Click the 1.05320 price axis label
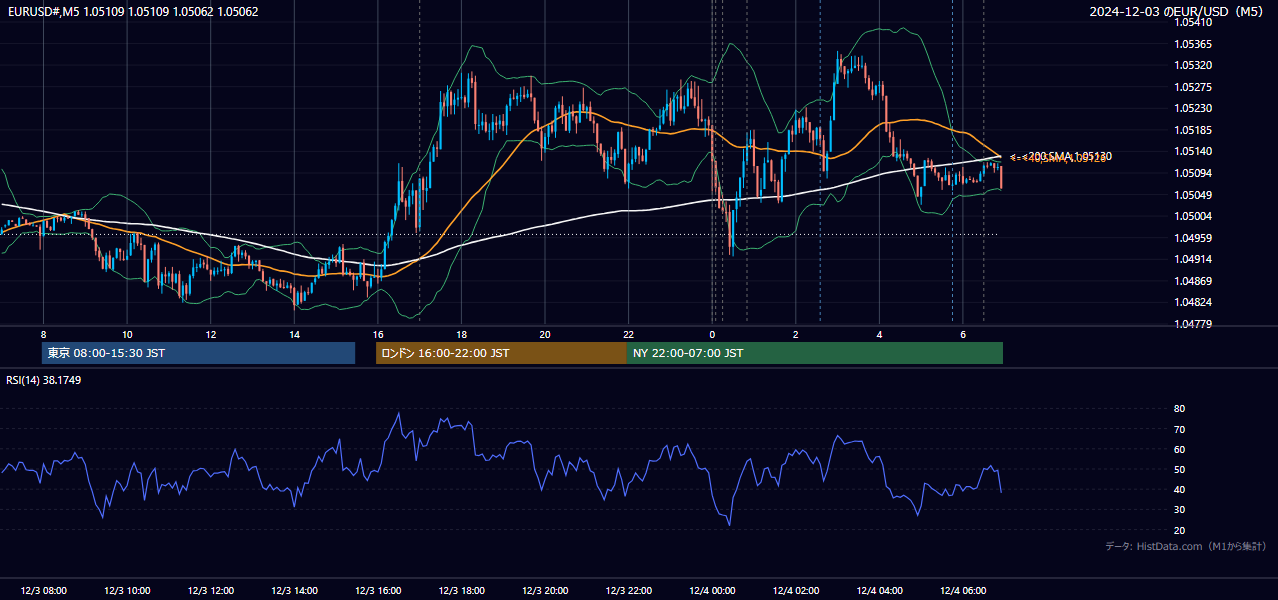The width and height of the screenshot is (1278, 600). 1193,65
